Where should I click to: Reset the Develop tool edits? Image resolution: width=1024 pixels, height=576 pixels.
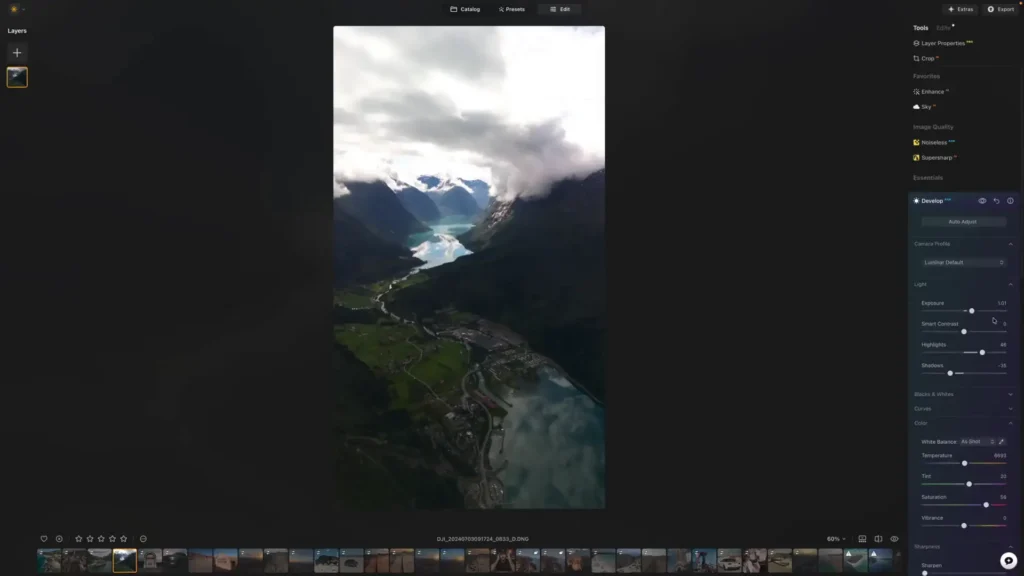click(x=996, y=200)
